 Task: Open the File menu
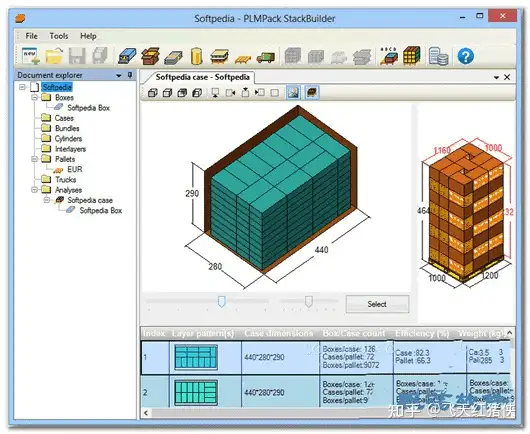(31, 36)
